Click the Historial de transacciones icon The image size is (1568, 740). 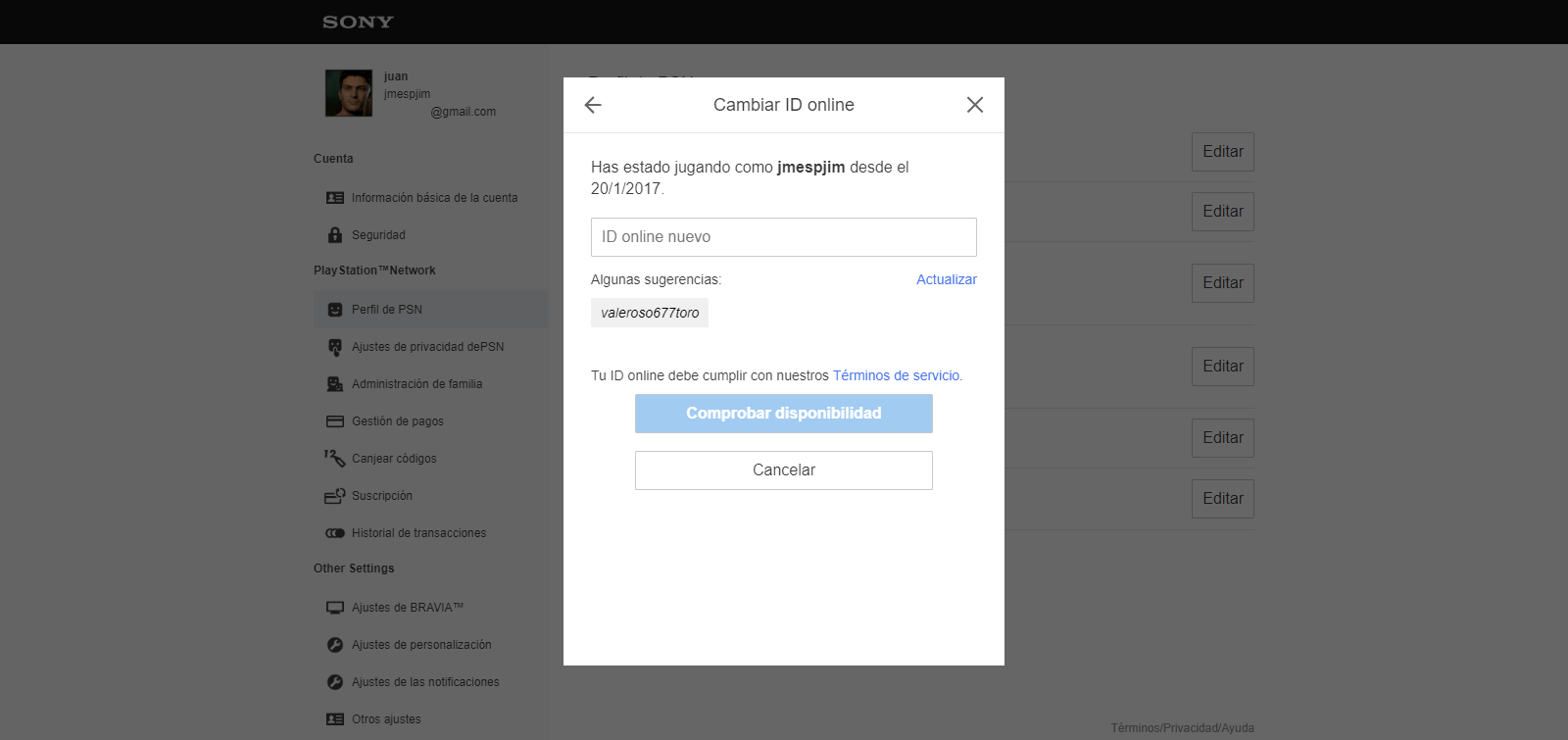pos(335,533)
